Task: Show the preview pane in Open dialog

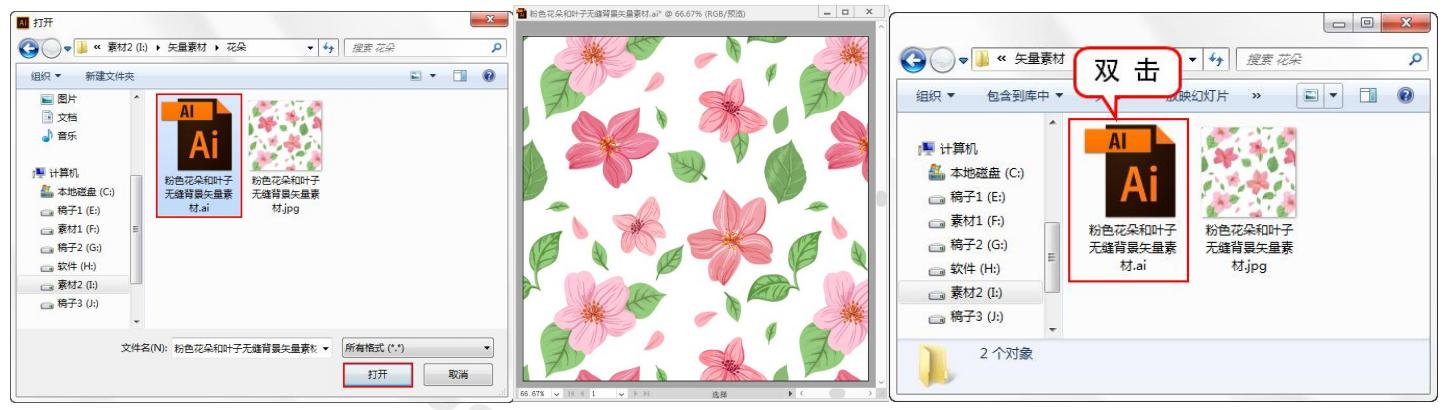Action: click(x=460, y=76)
